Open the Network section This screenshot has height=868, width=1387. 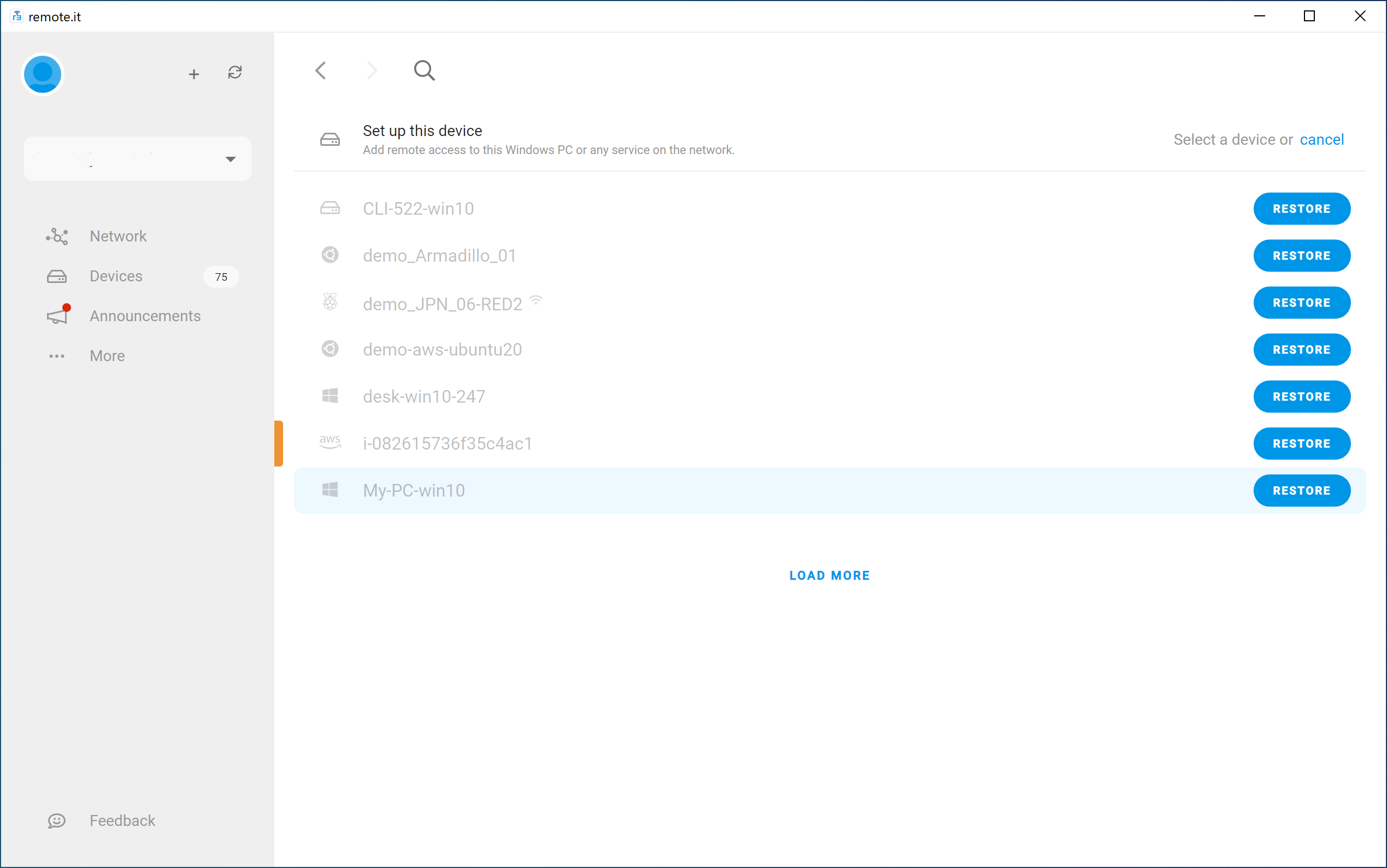pos(118,237)
